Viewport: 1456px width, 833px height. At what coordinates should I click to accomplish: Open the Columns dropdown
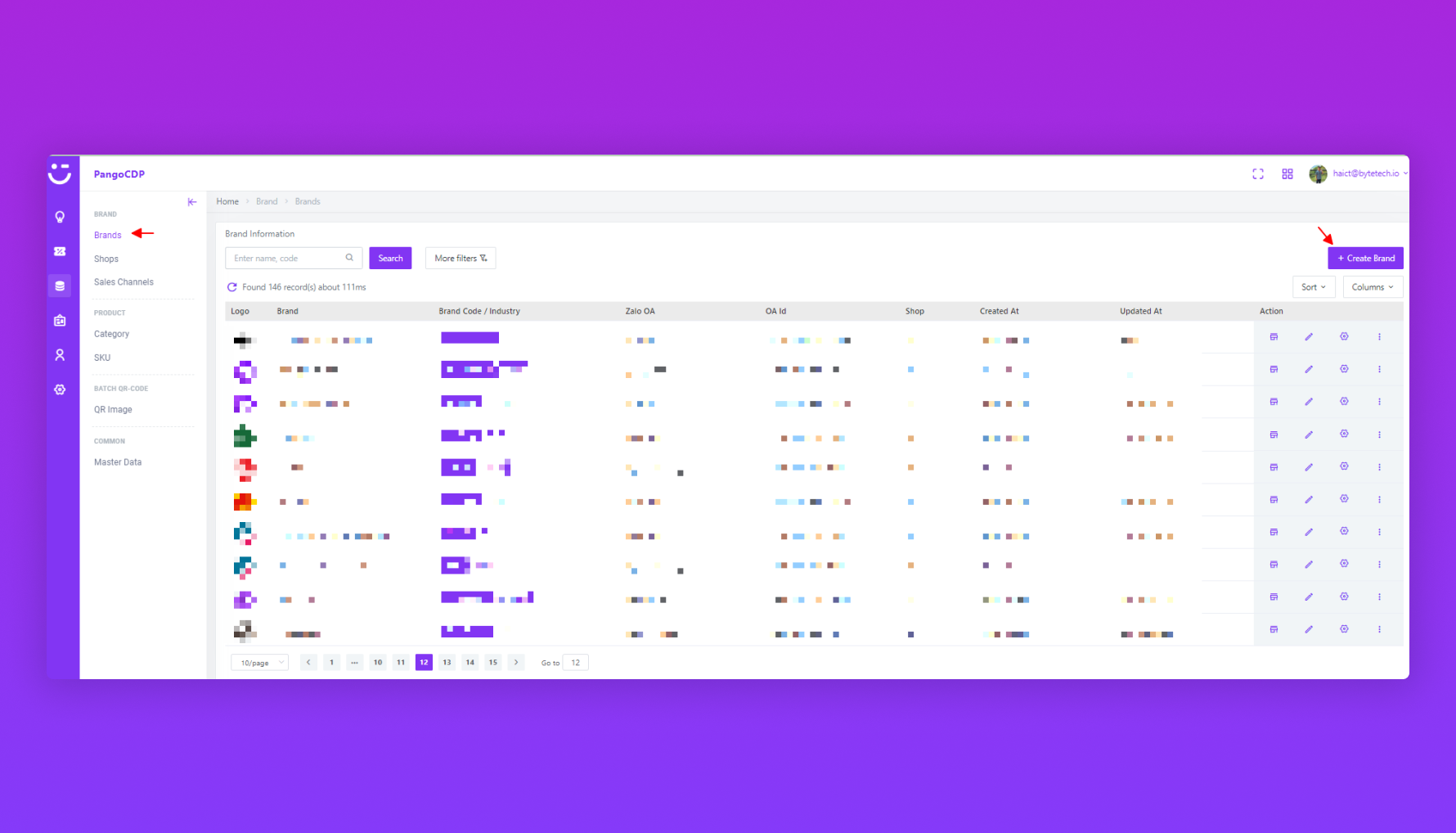tap(1373, 287)
